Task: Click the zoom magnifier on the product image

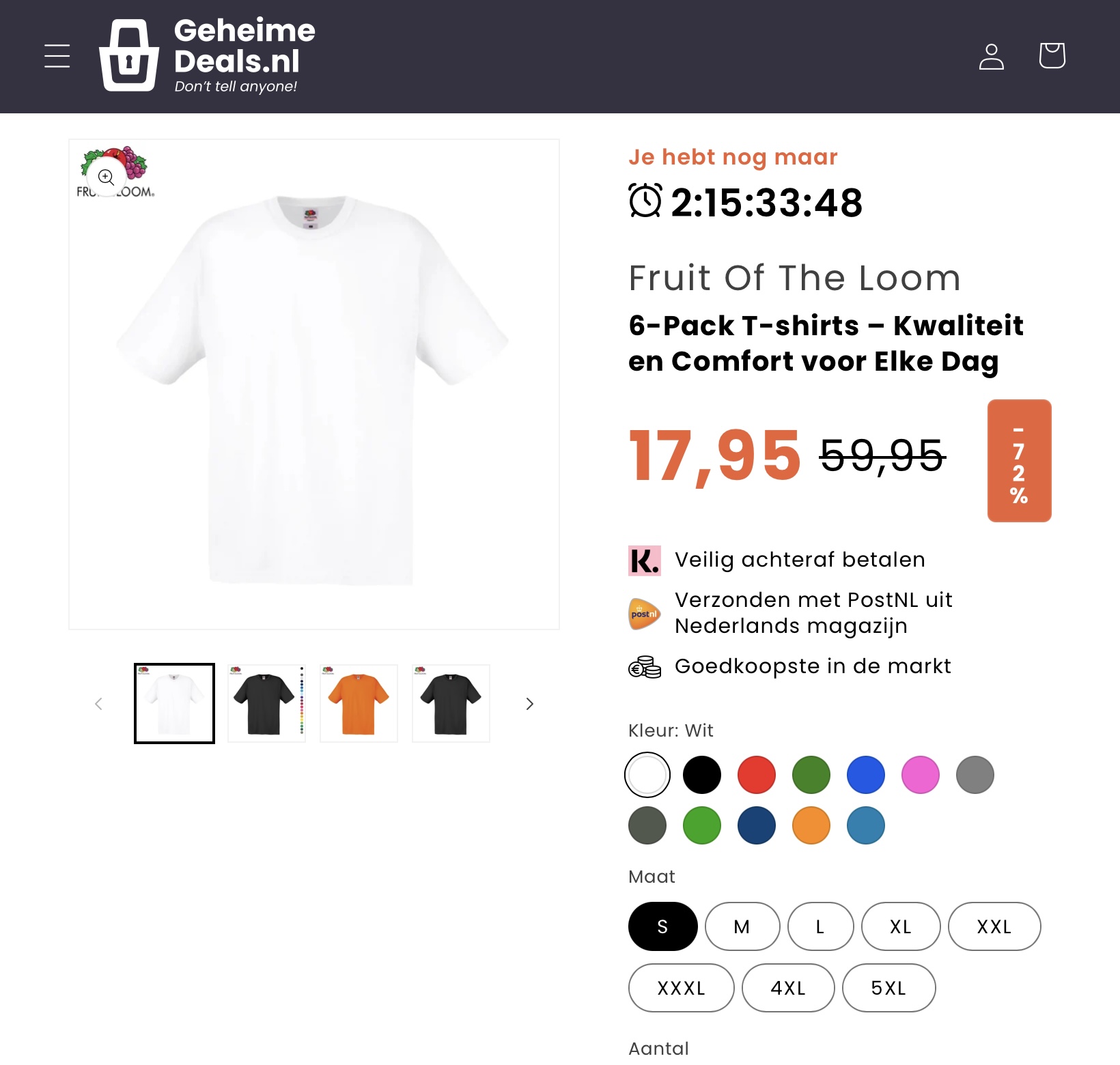Action: pos(107,178)
